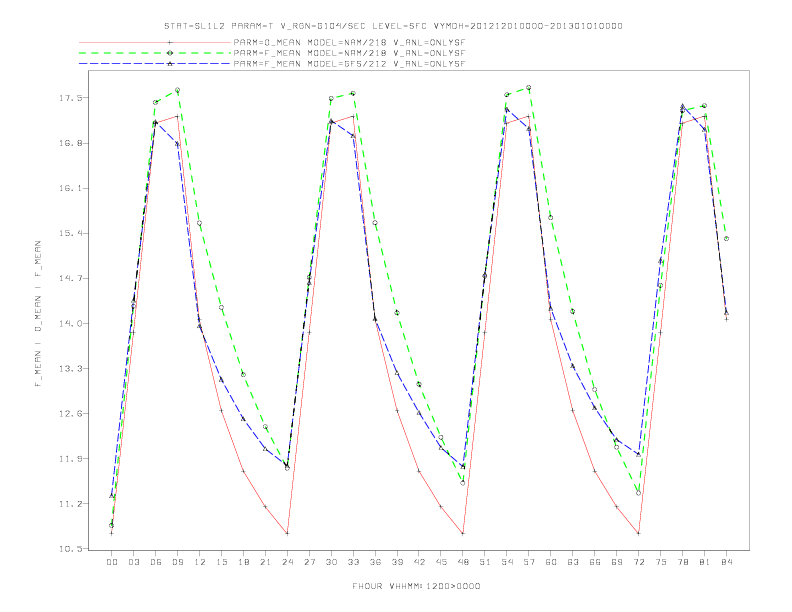Click the chart title starting with STAT=SL1L2
792x612 pixels.
tap(393, 26)
